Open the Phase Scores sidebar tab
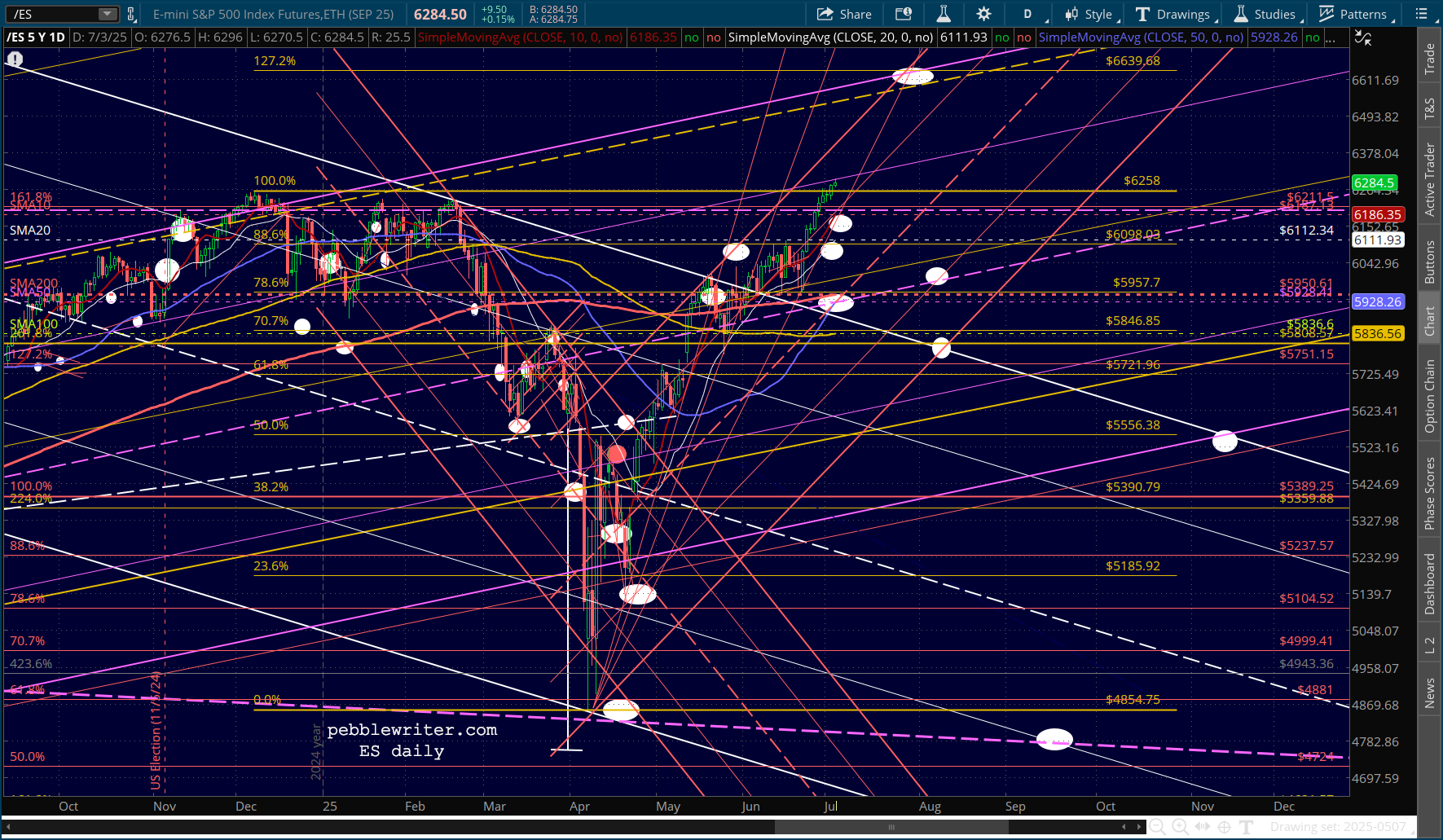The height and width of the screenshot is (840, 1443). click(x=1429, y=493)
